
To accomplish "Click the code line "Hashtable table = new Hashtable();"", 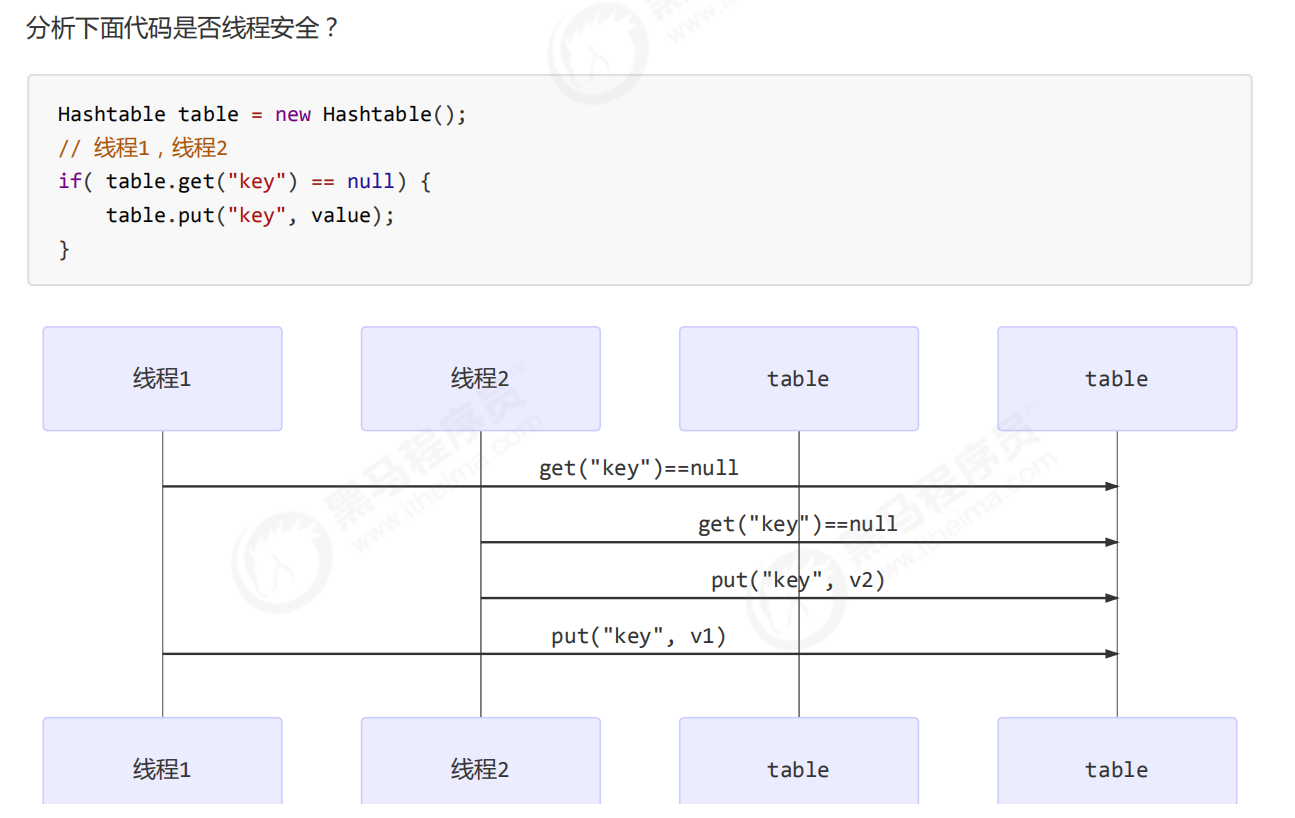I will tap(262, 114).
